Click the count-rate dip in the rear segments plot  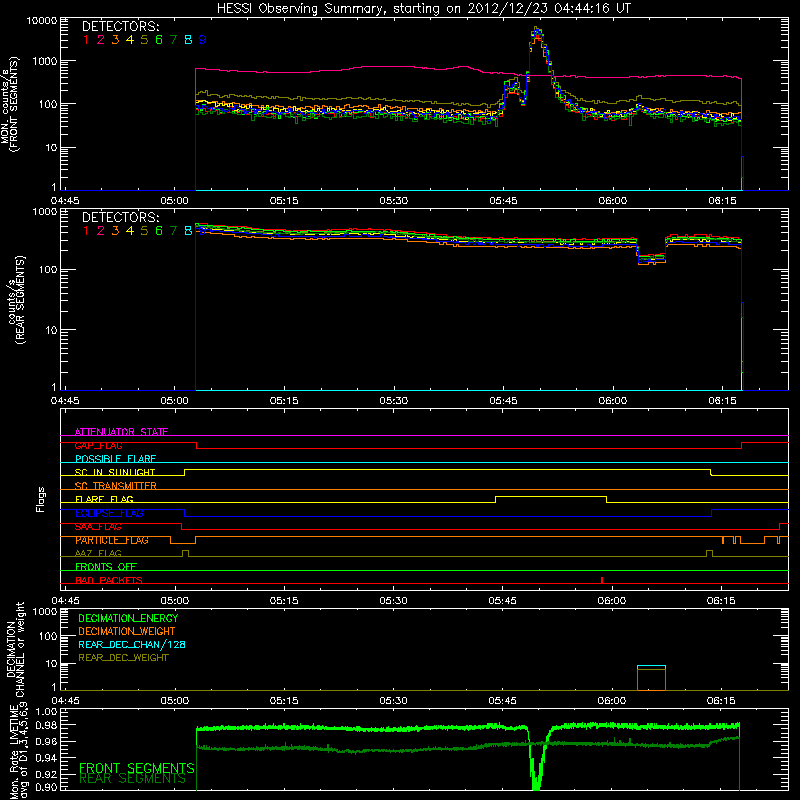coord(652,258)
